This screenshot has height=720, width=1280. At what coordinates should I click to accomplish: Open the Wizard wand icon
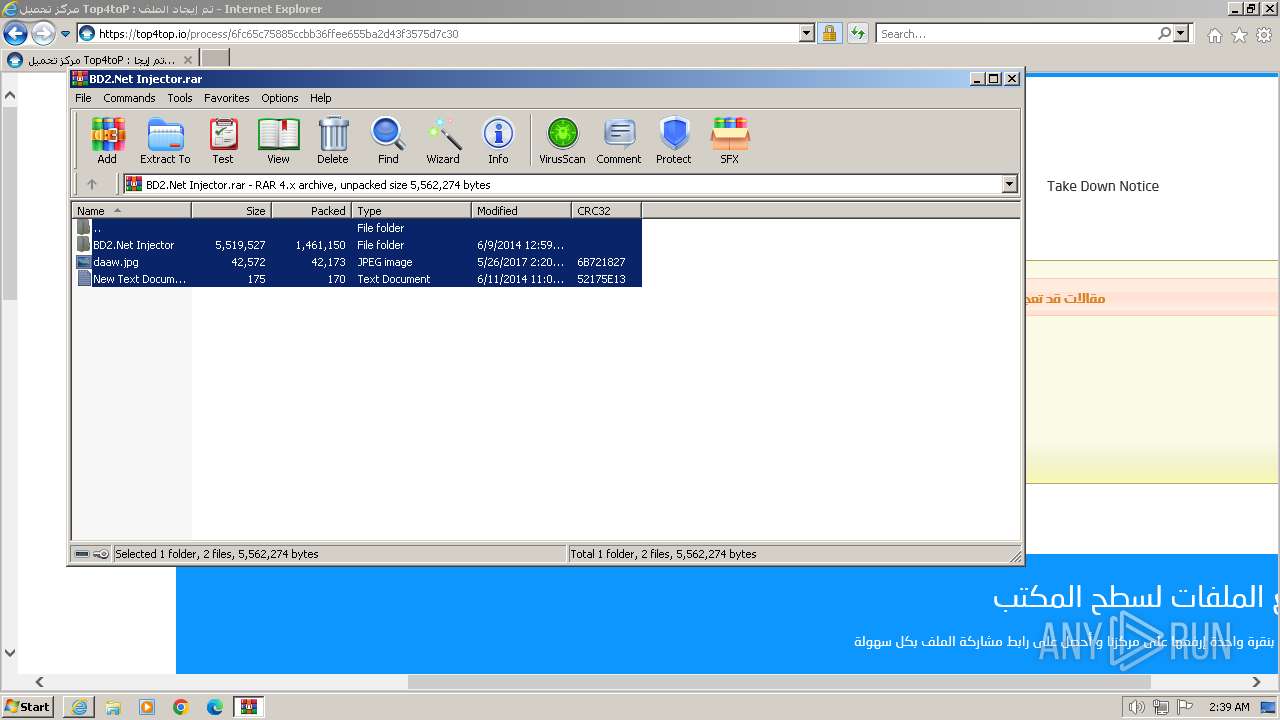443,140
